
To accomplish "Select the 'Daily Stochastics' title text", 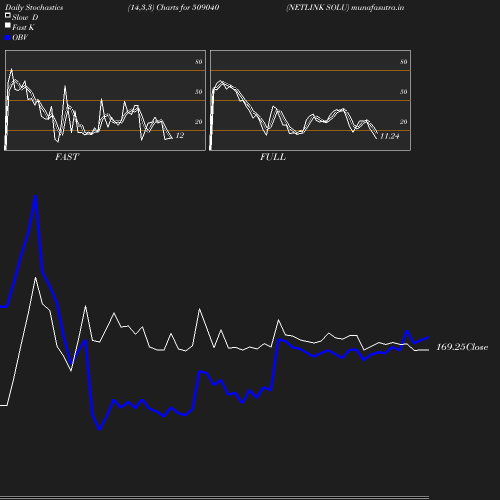I will [34, 8].
